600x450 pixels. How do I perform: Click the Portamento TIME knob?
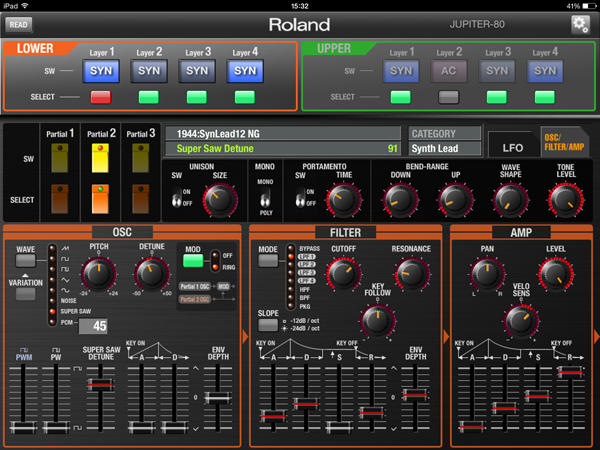coord(344,200)
